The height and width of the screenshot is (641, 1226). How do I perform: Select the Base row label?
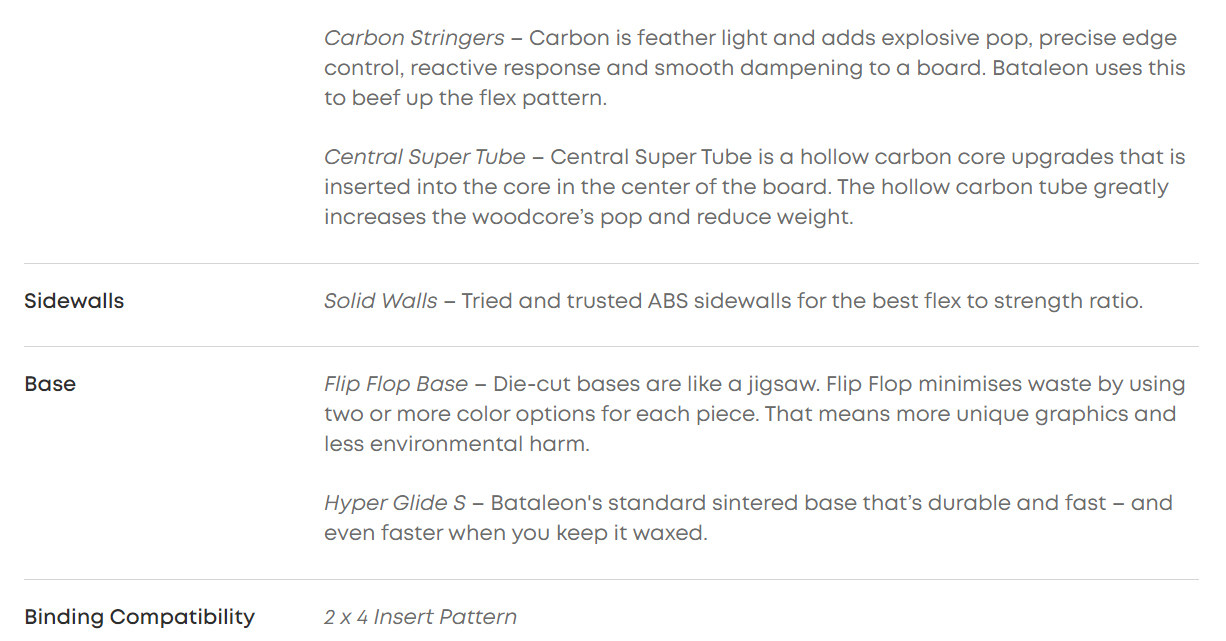pyautogui.click(x=50, y=384)
